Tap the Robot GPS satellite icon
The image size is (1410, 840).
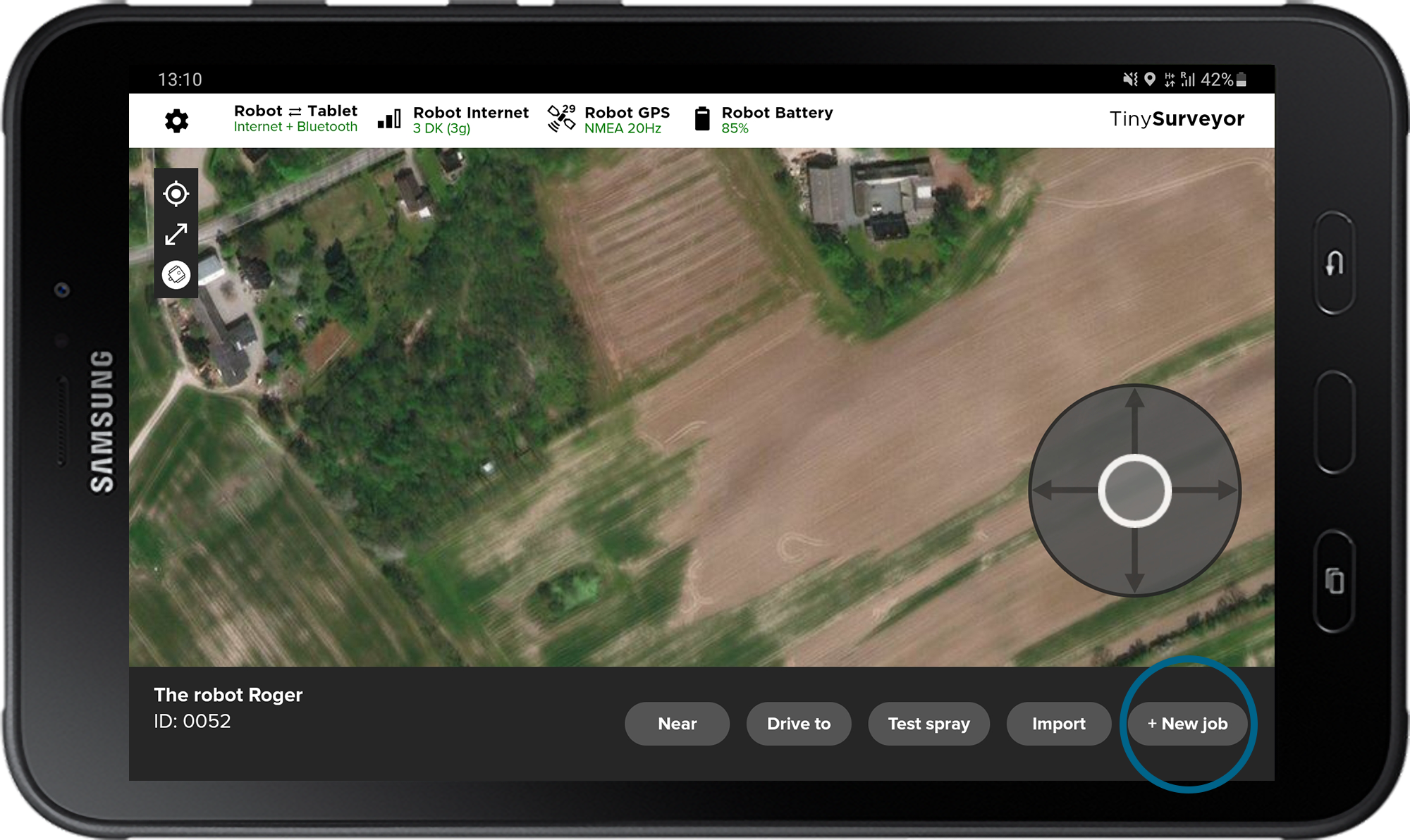pos(561,118)
